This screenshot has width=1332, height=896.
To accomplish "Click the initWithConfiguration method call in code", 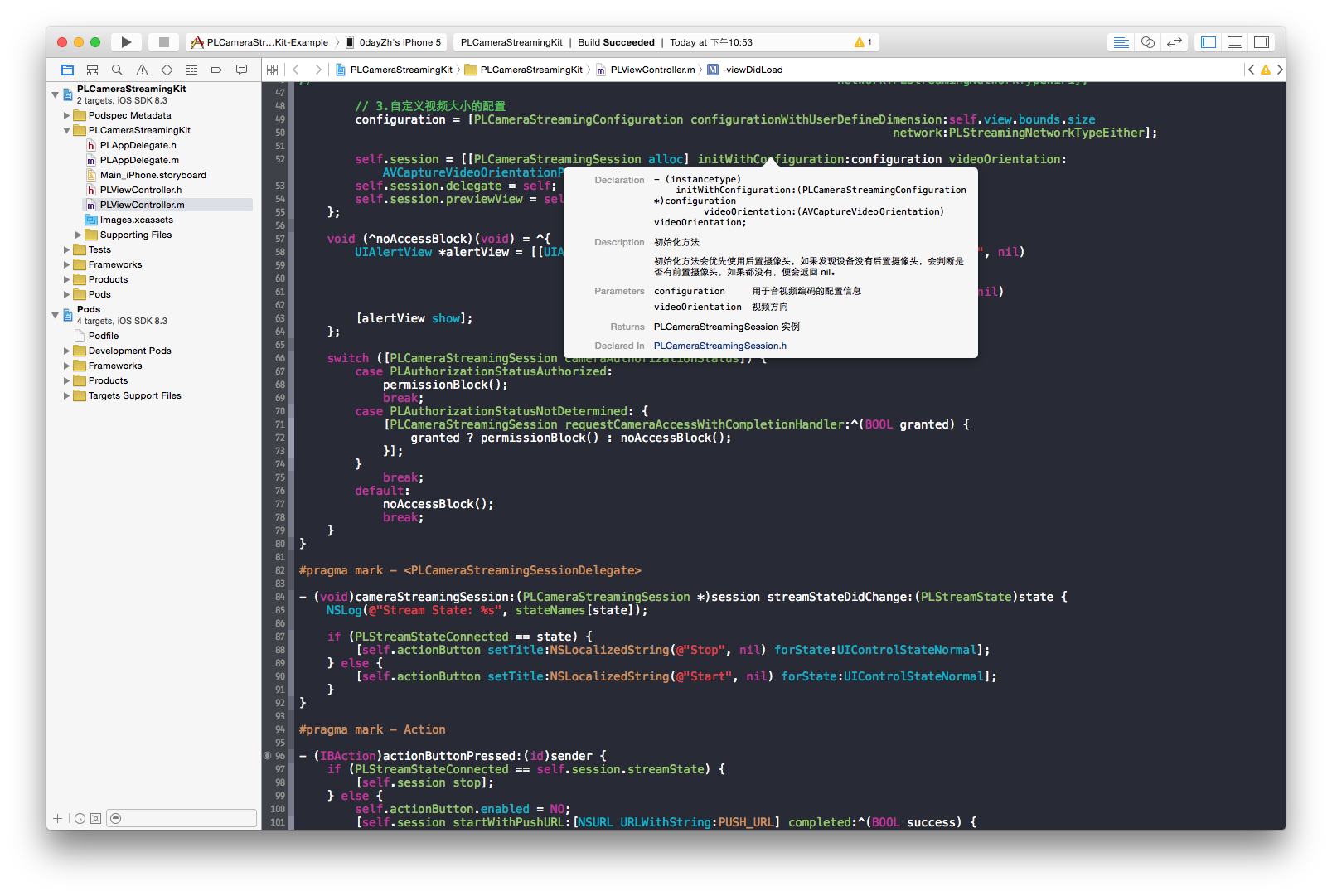I will (771, 159).
